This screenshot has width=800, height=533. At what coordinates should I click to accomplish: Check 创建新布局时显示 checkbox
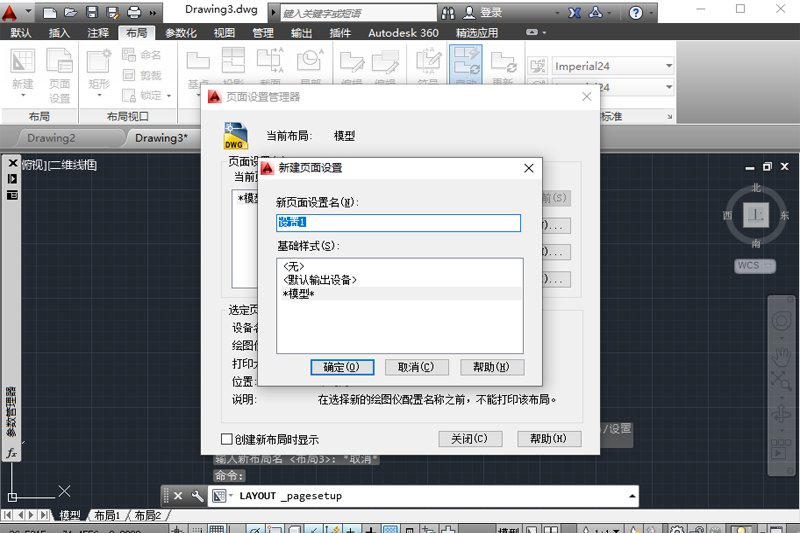point(227,439)
